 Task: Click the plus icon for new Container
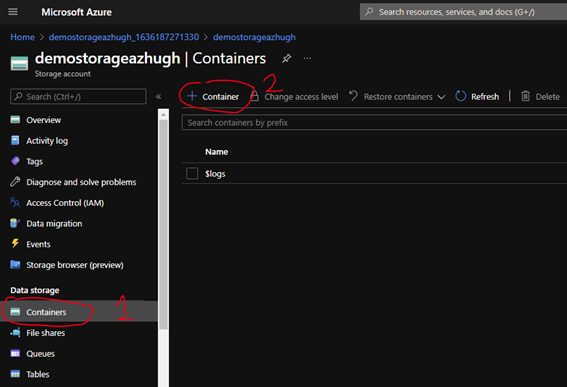192,96
